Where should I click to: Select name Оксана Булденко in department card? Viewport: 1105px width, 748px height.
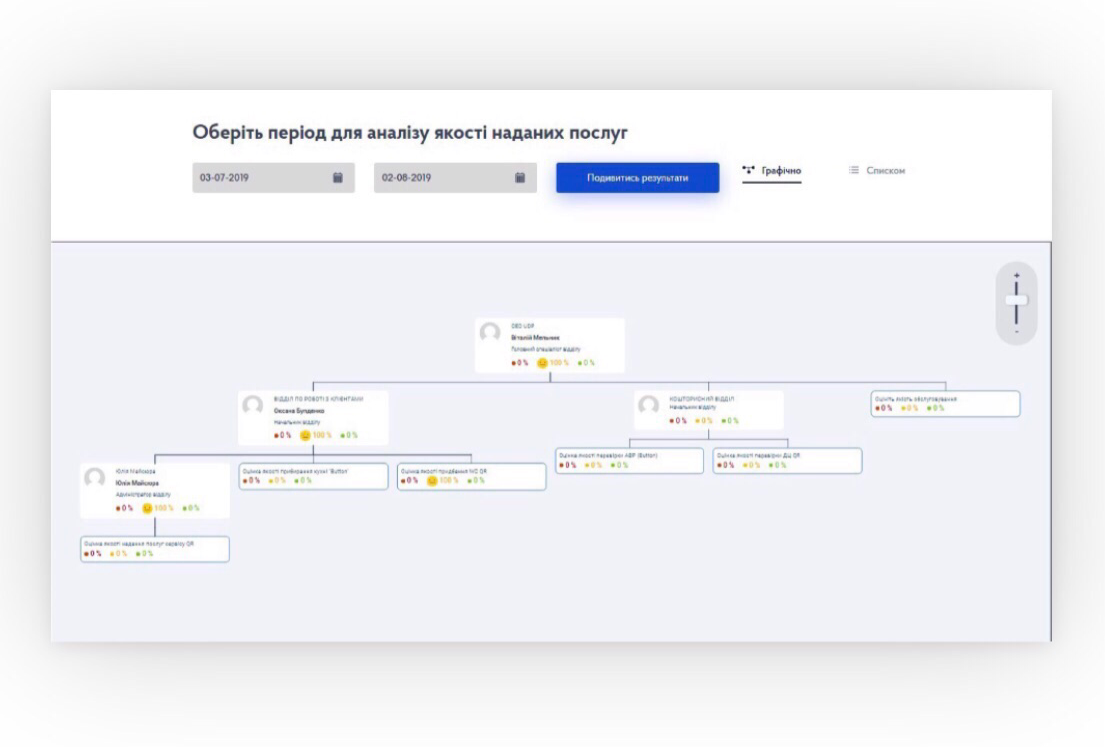point(299,410)
